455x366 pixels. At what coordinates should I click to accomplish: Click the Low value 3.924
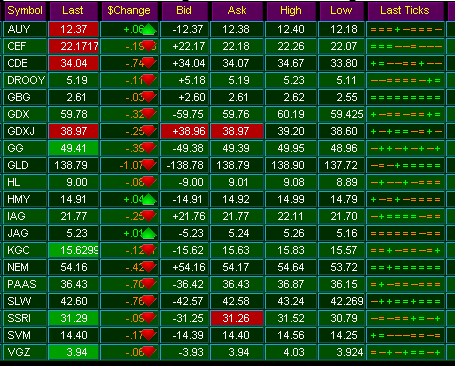341,352
